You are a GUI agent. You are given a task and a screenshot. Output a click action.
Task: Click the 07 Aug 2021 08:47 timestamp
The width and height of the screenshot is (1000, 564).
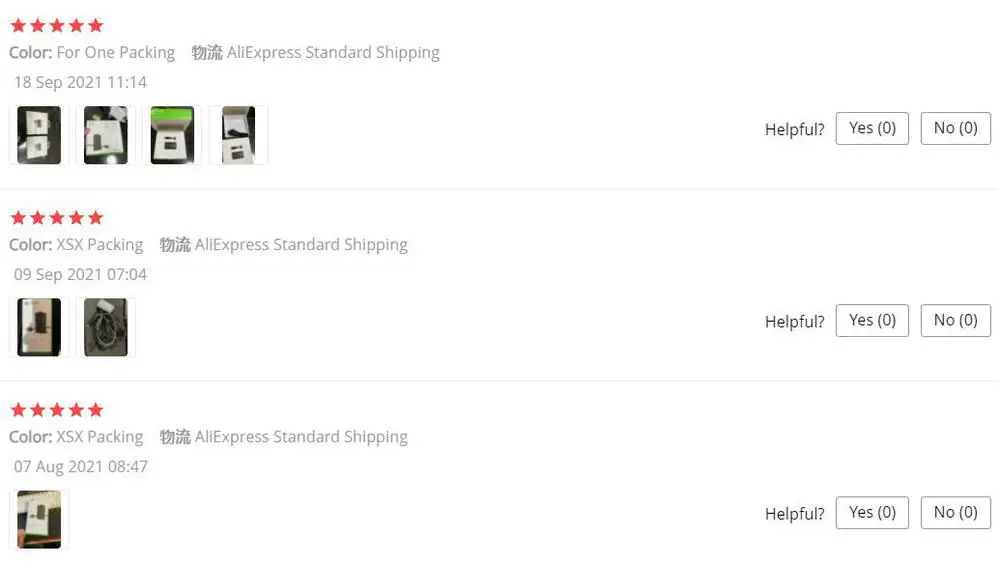[x=80, y=466]
